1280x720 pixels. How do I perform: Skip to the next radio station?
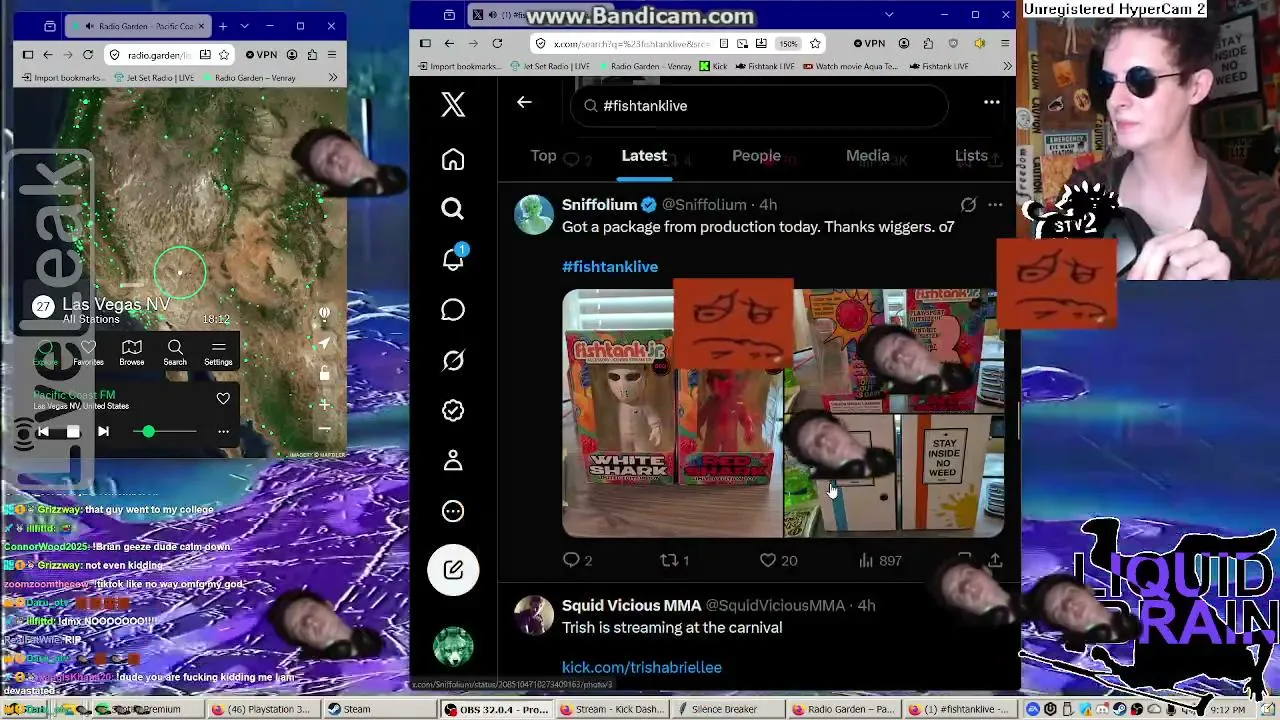pyautogui.click(x=103, y=431)
